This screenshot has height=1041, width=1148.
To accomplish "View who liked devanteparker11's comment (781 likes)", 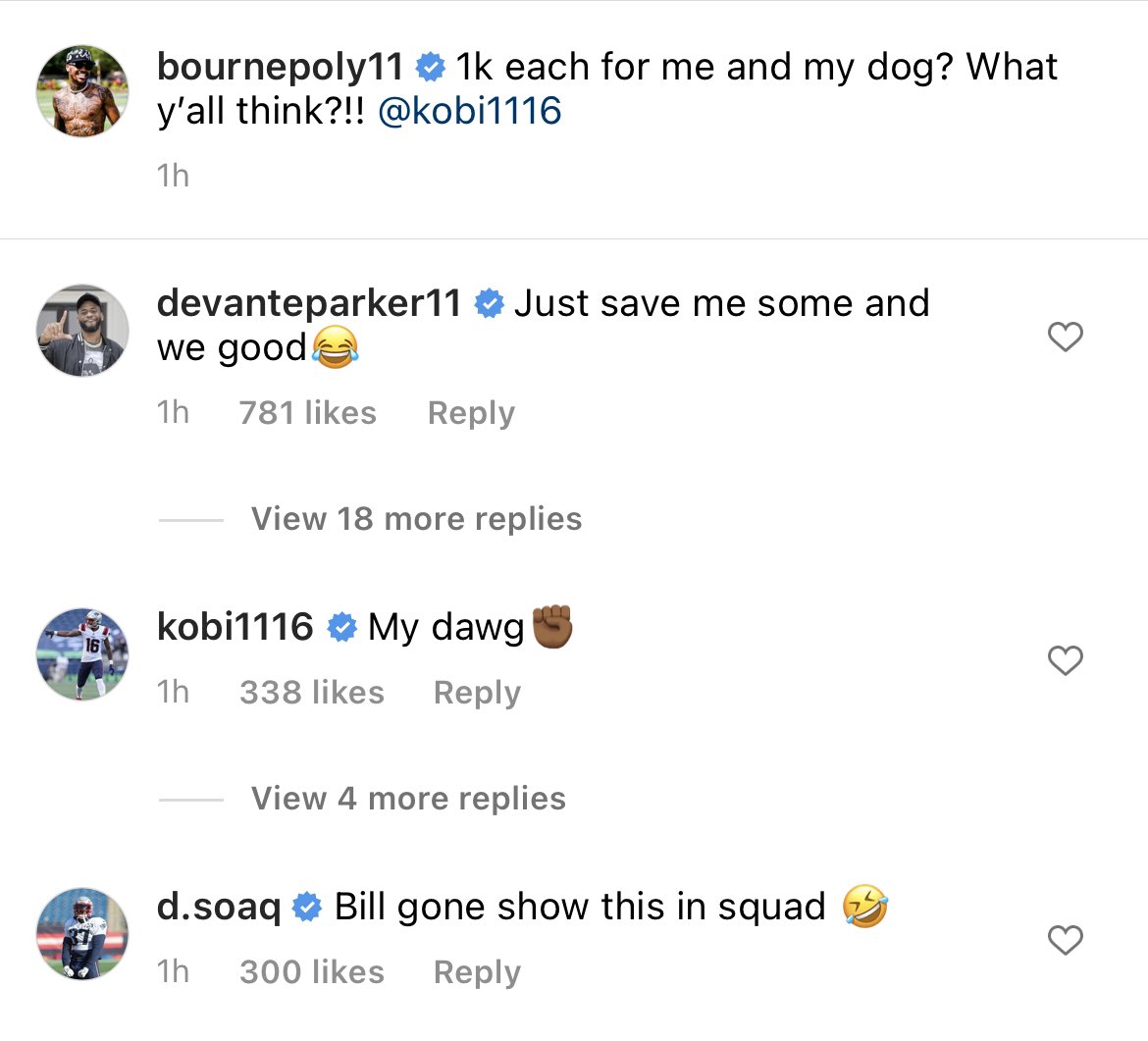I will [x=307, y=413].
